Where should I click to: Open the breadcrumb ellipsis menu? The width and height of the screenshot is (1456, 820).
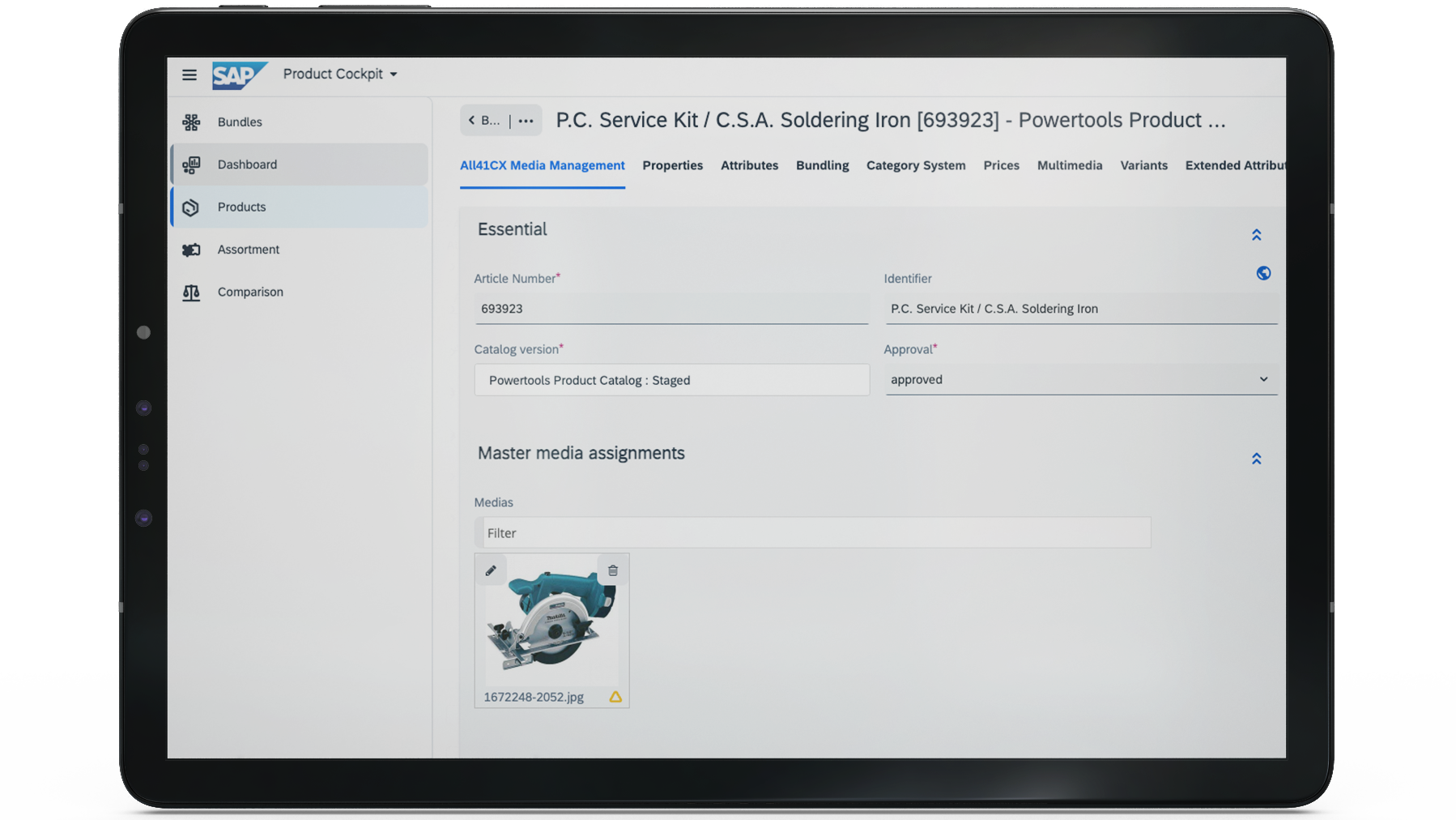(525, 120)
